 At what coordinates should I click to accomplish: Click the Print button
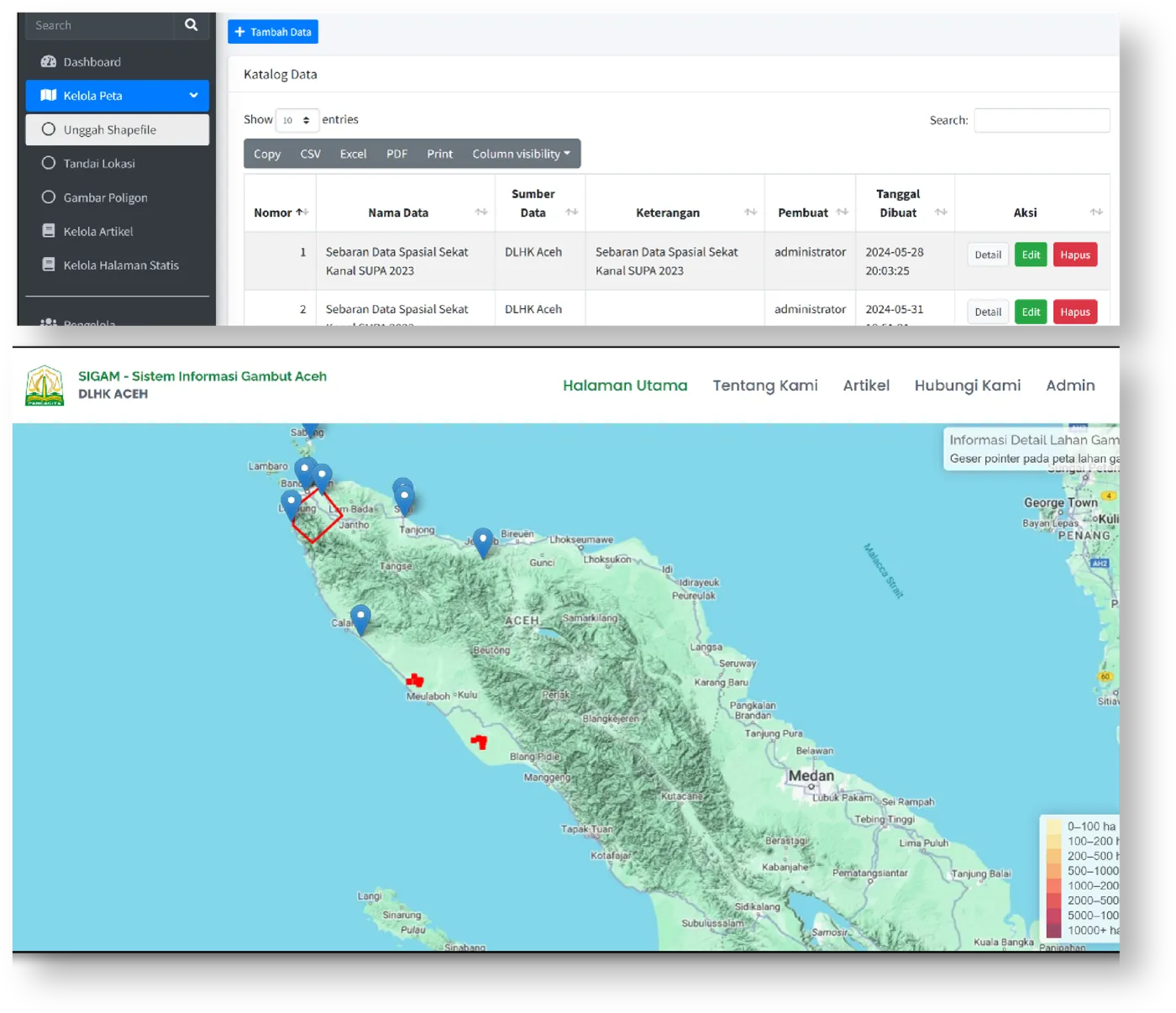tap(439, 154)
